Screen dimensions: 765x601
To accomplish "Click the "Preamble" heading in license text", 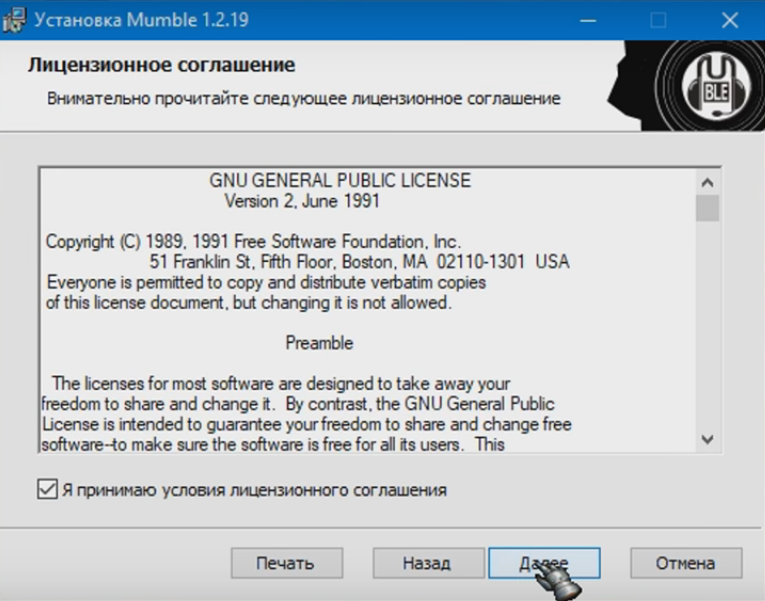I will pos(319,343).
